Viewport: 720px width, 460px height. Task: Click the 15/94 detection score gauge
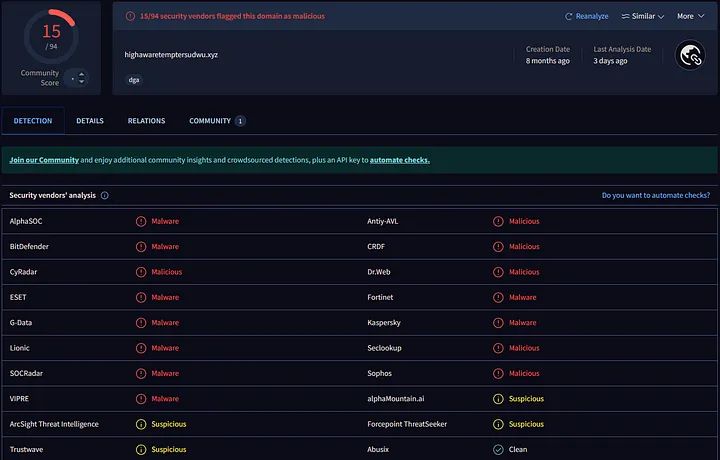pos(51,36)
